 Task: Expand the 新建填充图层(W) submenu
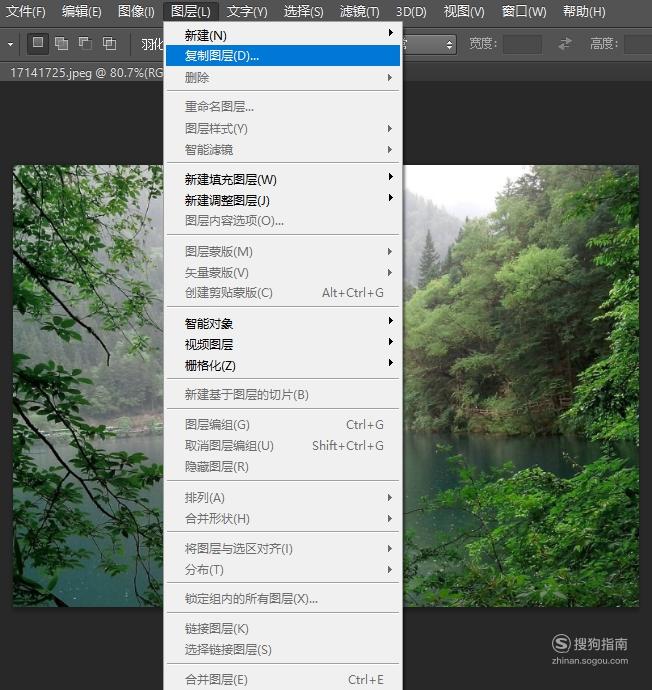tap(283, 179)
